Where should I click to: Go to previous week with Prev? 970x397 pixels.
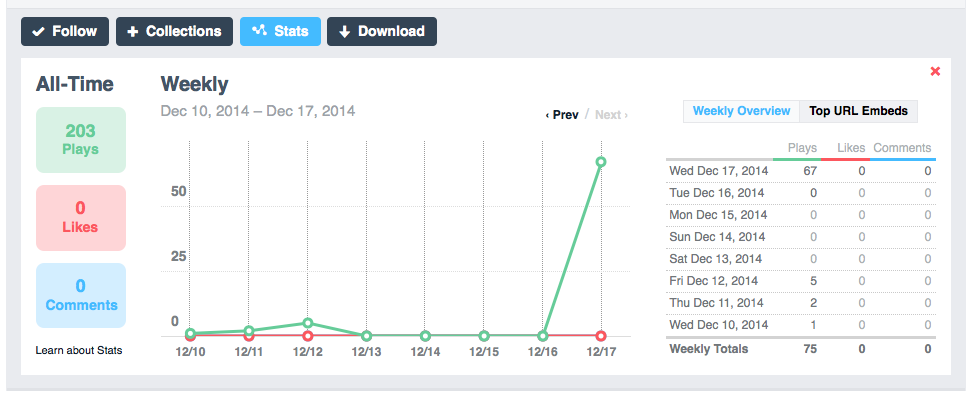point(562,115)
